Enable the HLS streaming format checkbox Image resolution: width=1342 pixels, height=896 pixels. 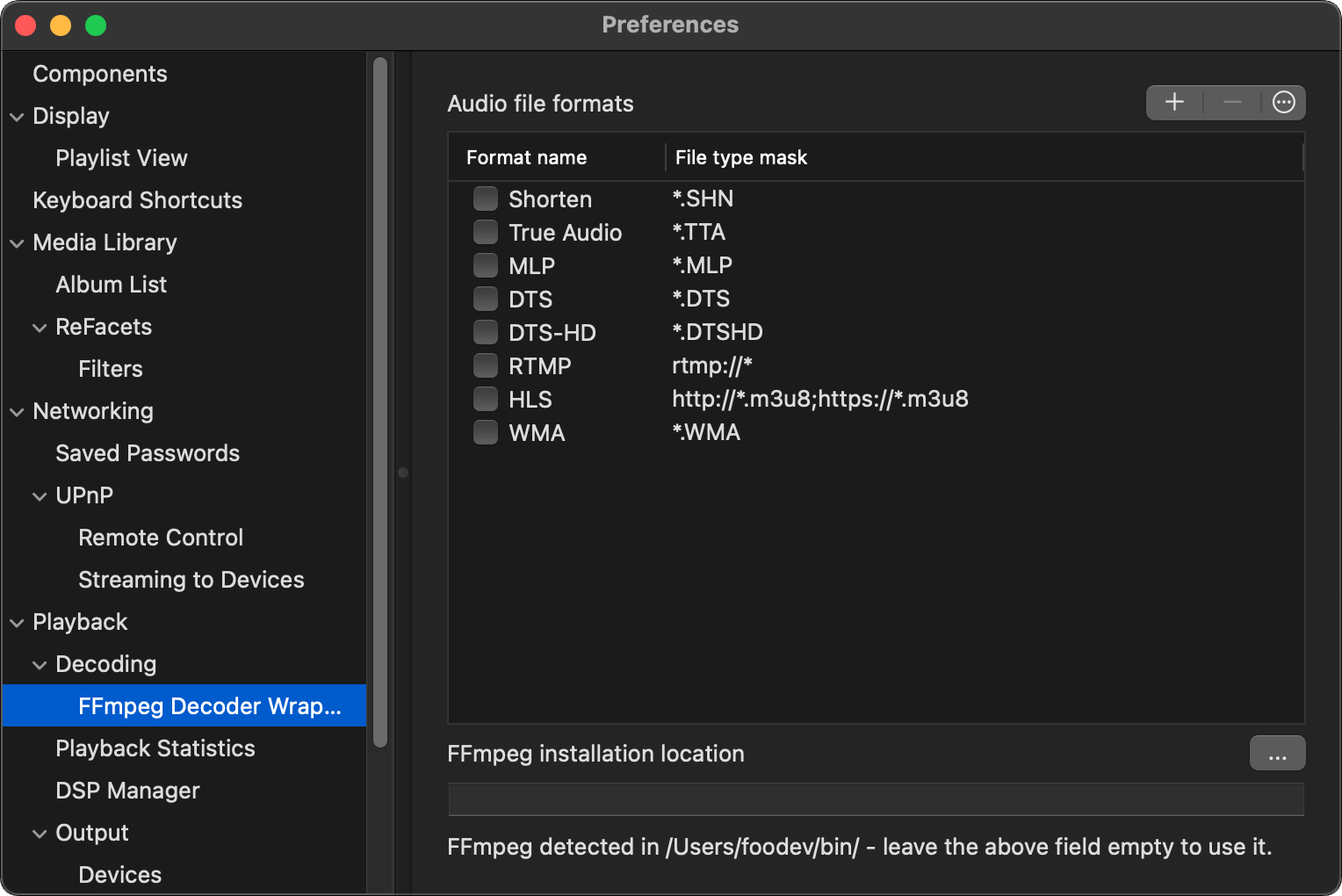pos(486,399)
